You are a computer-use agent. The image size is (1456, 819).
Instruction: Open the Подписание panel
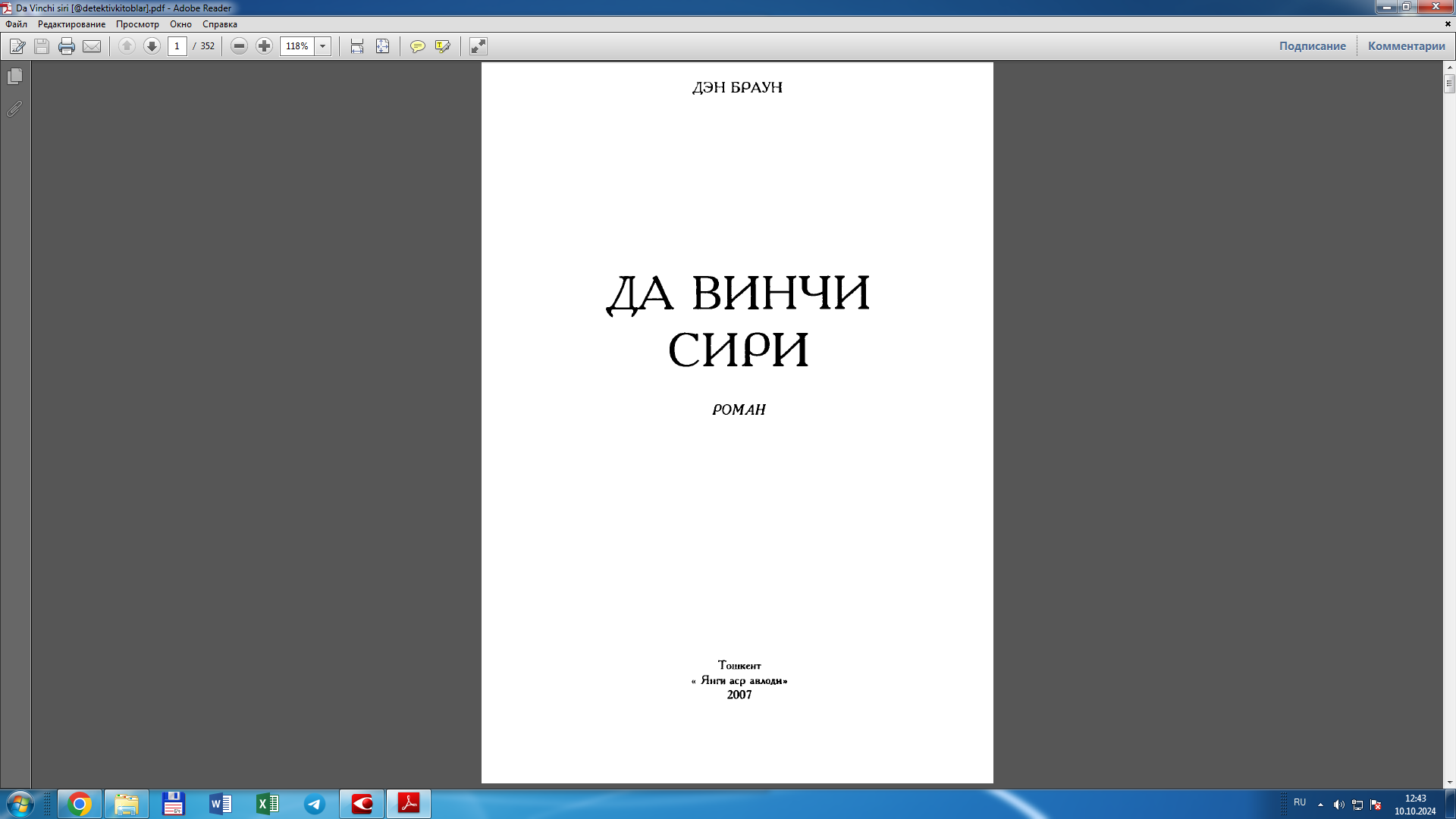click(1313, 45)
